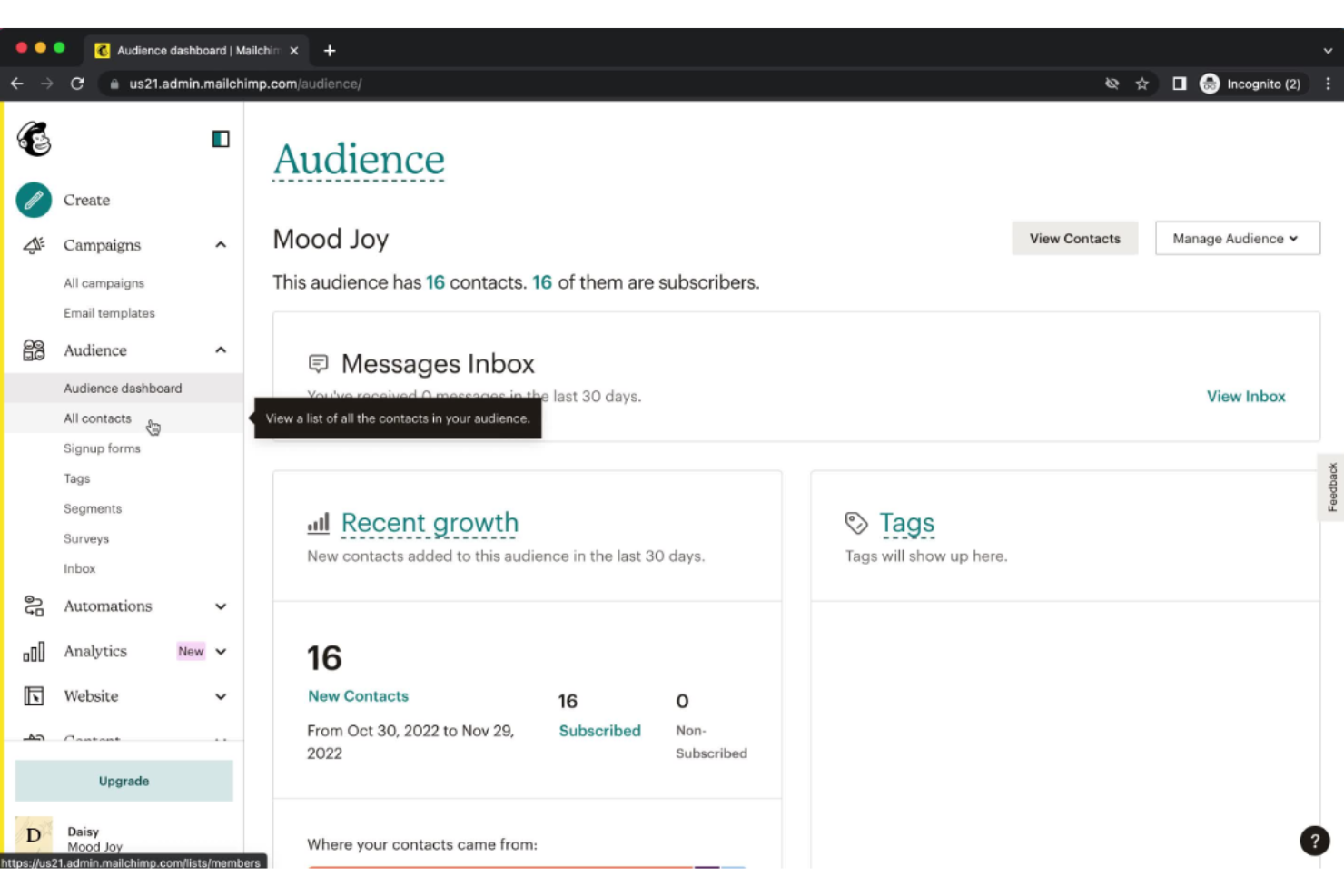Viewport: 1344px width, 896px height.
Task: Click the Daisy account avatar
Action: [x=34, y=834]
